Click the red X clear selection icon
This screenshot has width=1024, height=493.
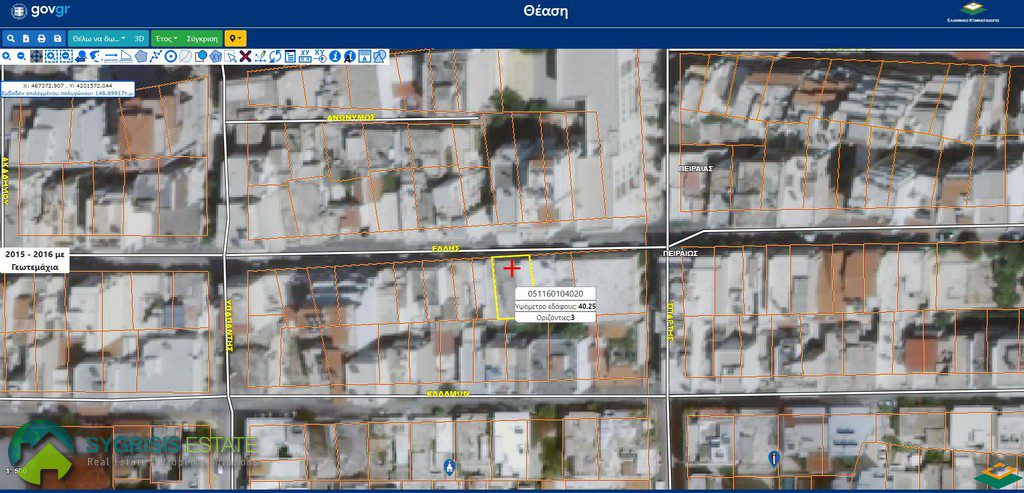[x=245, y=57]
